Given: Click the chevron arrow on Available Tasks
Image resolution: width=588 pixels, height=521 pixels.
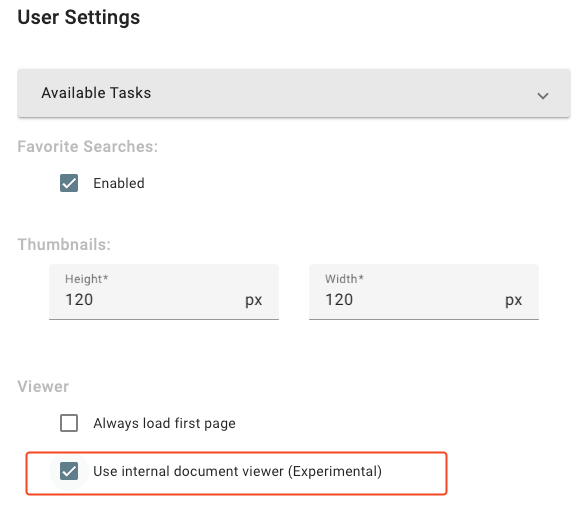Looking at the screenshot, I should 543,96.
